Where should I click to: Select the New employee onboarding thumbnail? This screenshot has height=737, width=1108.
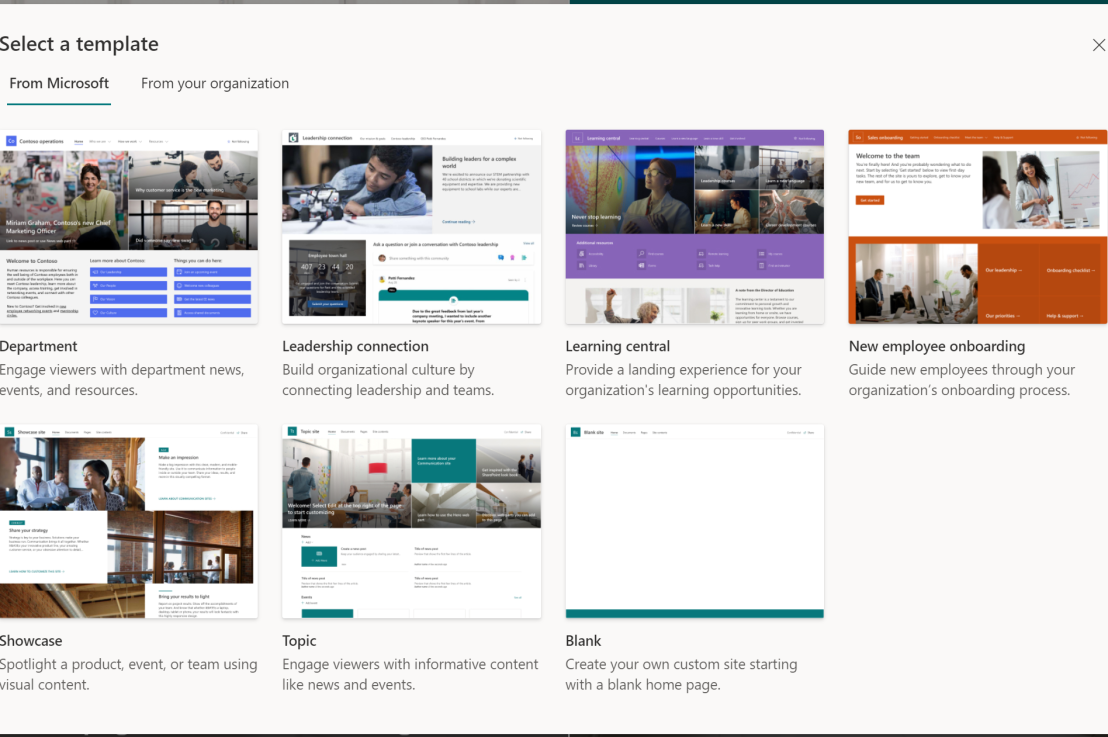click(x=978, y=227)
